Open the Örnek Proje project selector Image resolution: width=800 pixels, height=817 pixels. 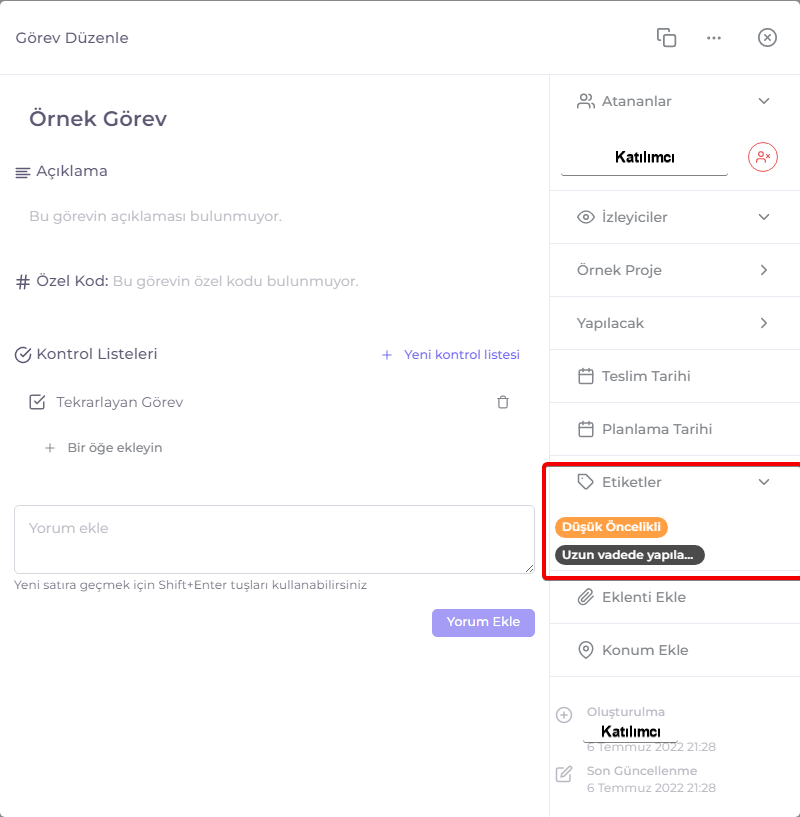(x=674, y=270)
